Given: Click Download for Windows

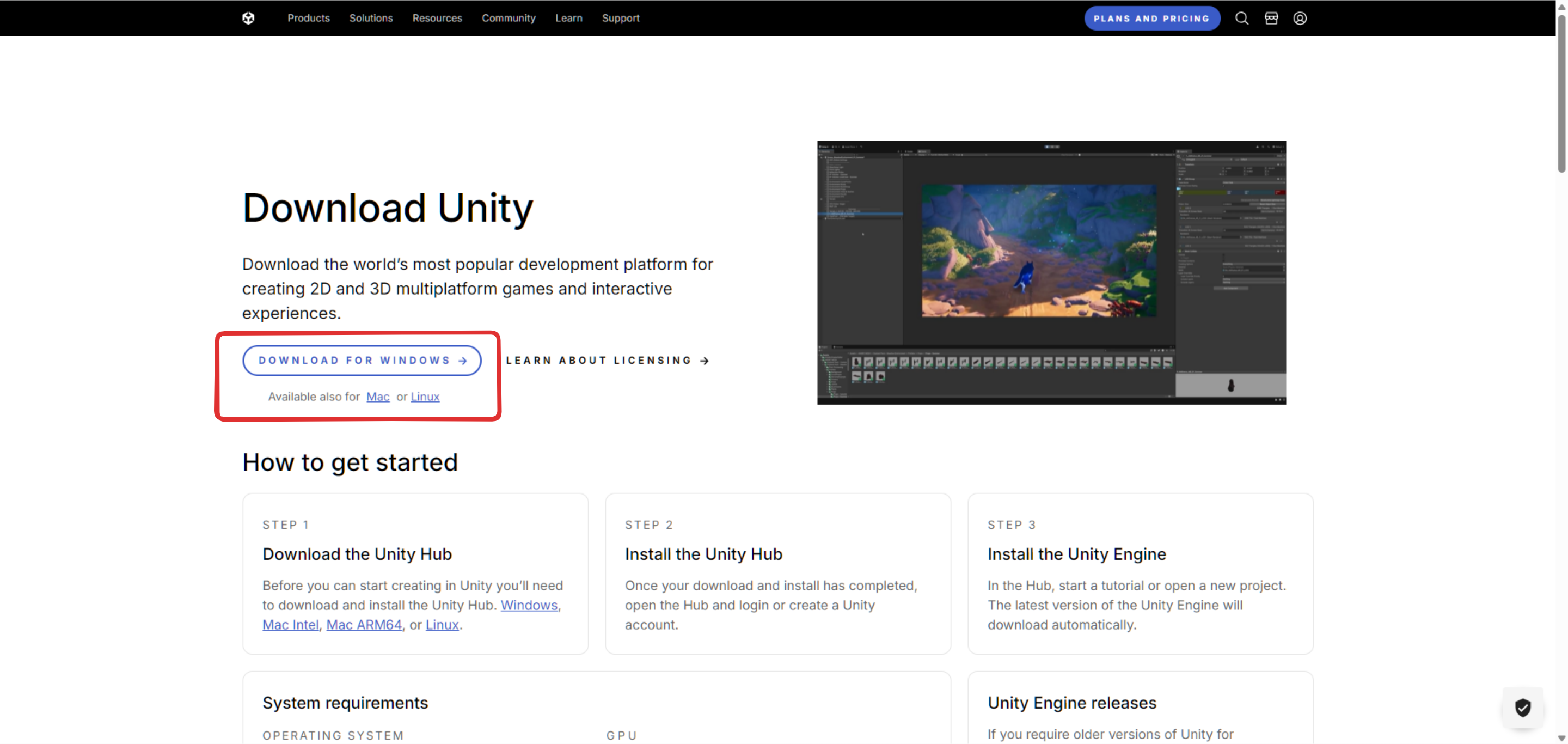Looking at the screenshot, I should pos(362,360).
